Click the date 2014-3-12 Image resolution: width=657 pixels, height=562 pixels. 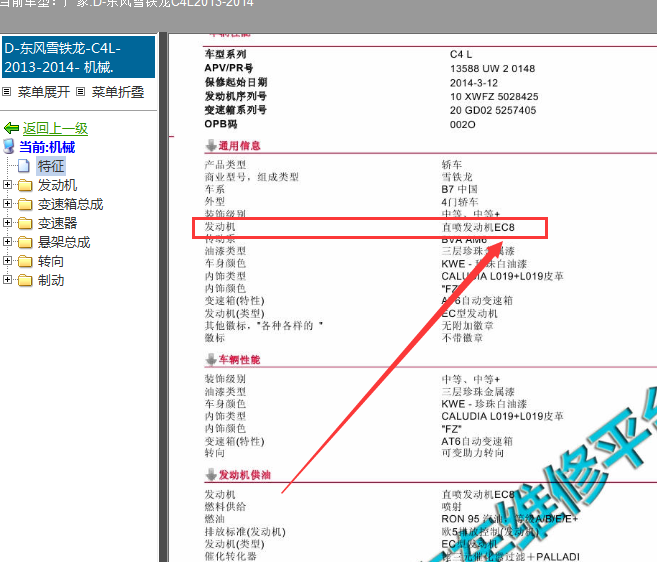(474, 83)
